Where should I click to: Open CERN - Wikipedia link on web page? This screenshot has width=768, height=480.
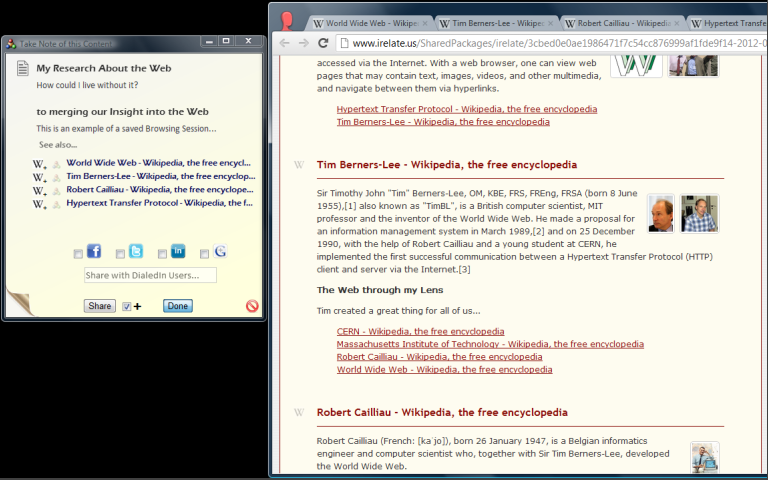420,332
